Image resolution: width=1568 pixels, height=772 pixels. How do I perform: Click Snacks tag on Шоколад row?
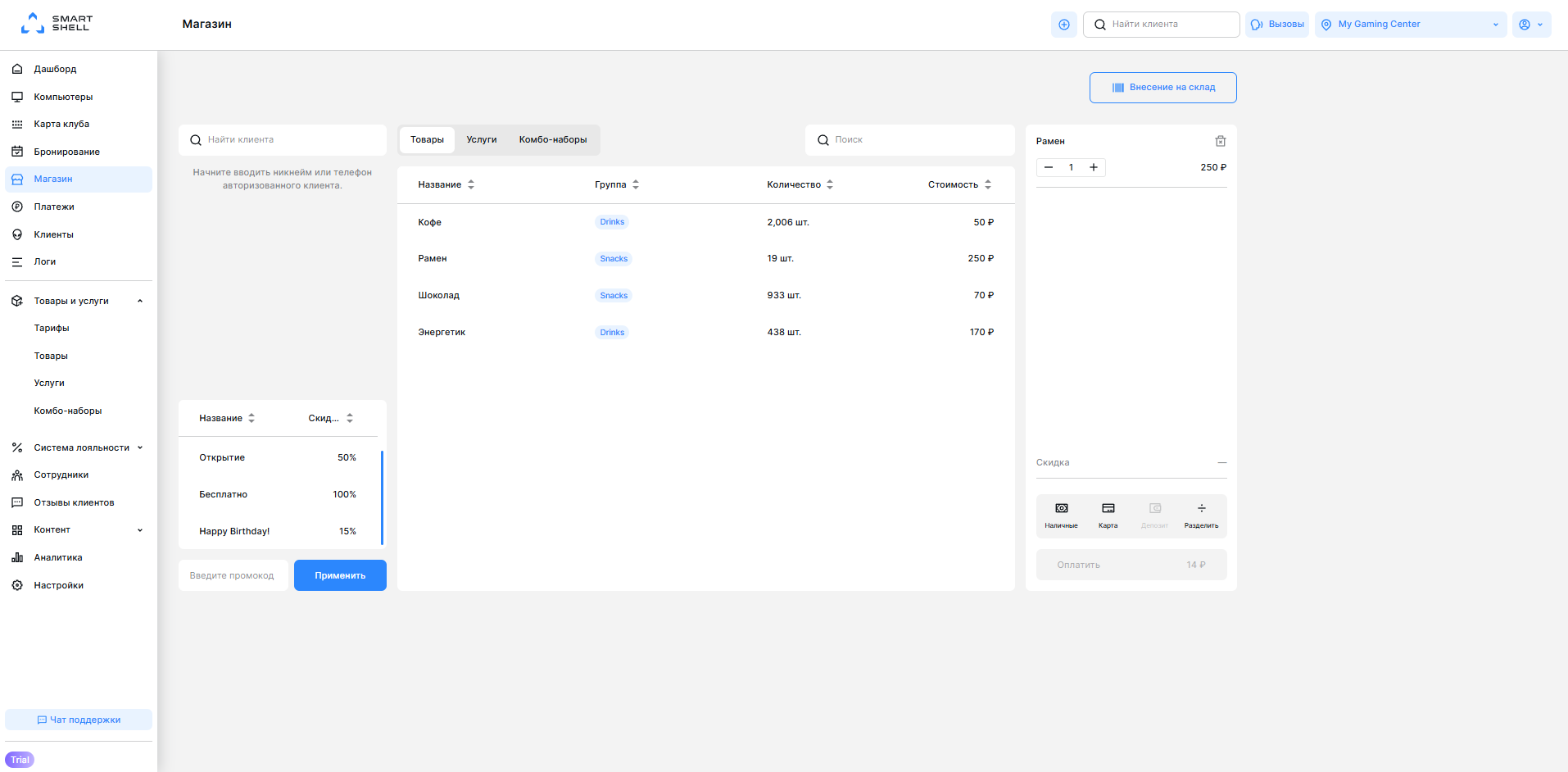614,295
